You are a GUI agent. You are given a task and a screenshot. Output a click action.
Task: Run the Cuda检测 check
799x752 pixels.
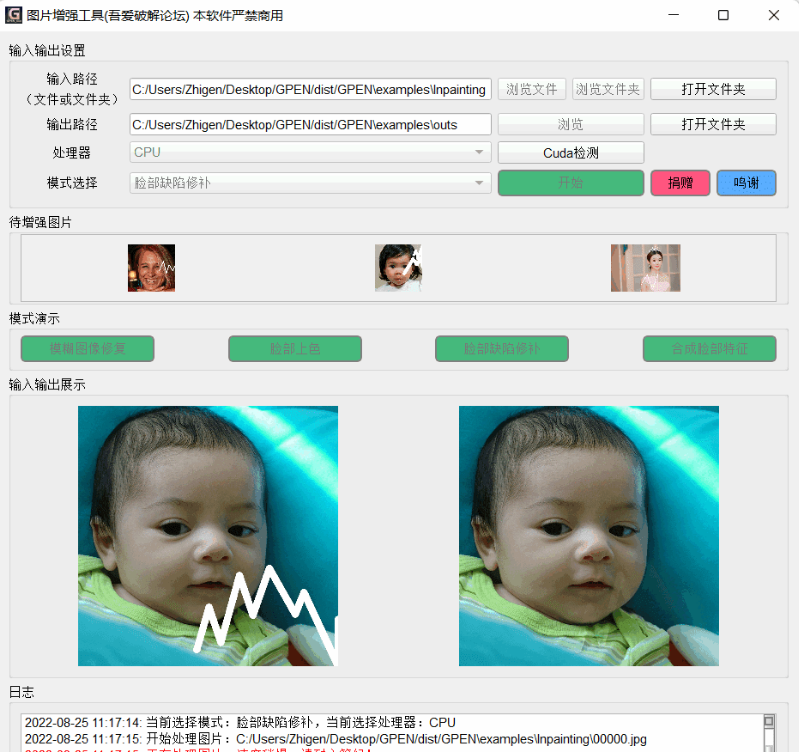pos(570,153)
